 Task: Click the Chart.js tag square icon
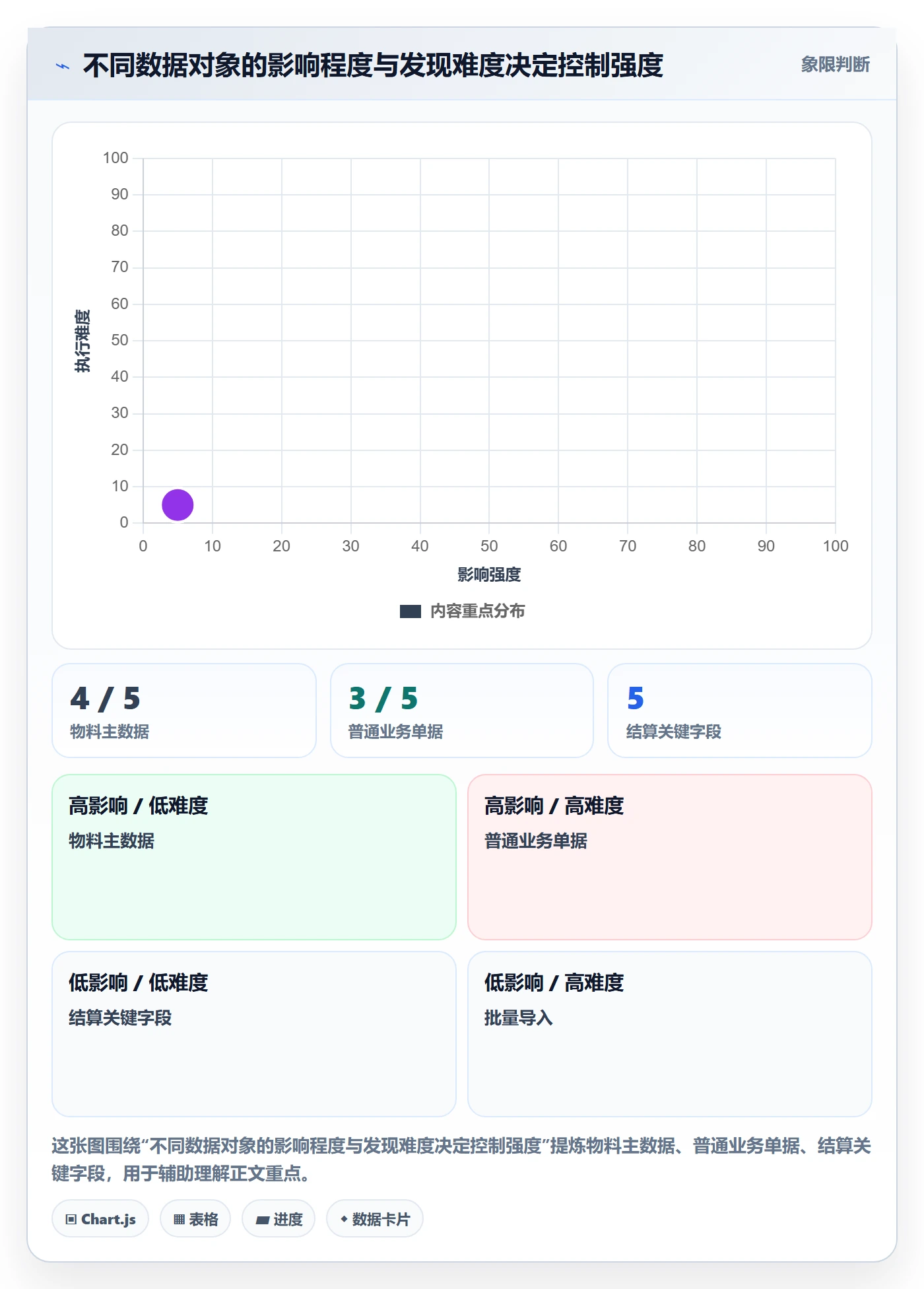pyautogui.click(x=71, y=1220)
